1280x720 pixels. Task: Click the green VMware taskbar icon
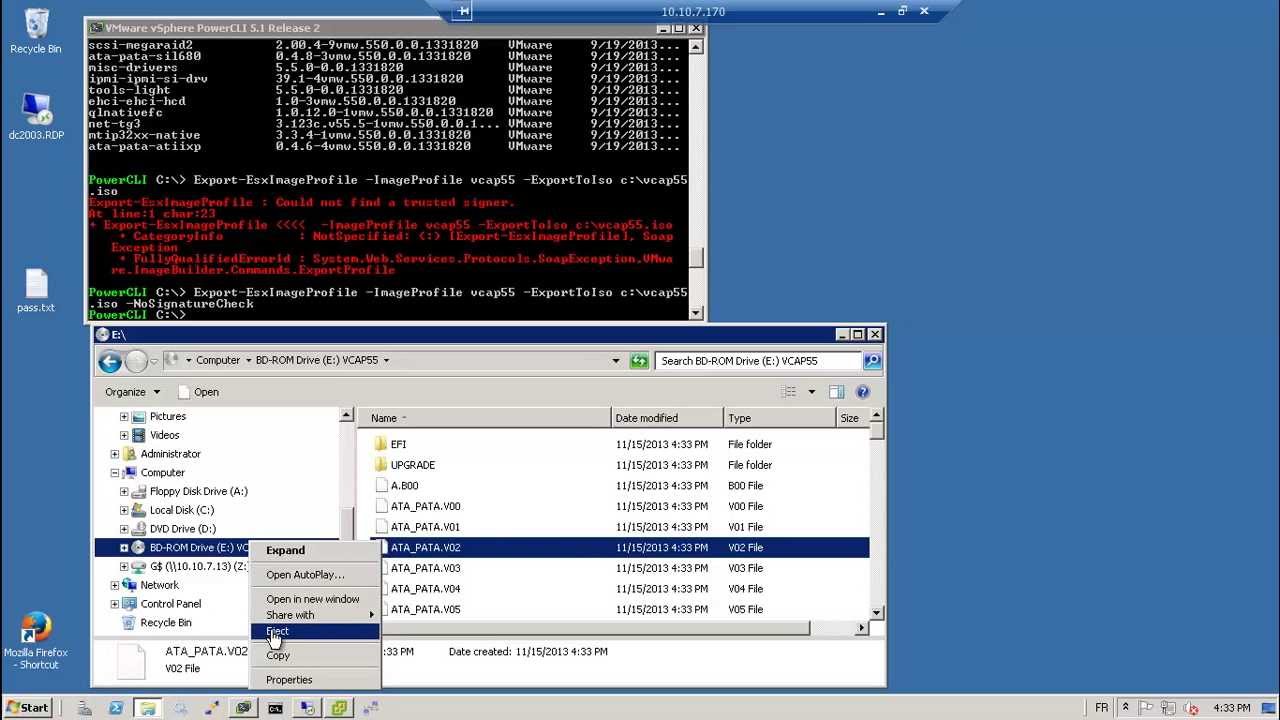click(x=339, y=708)
